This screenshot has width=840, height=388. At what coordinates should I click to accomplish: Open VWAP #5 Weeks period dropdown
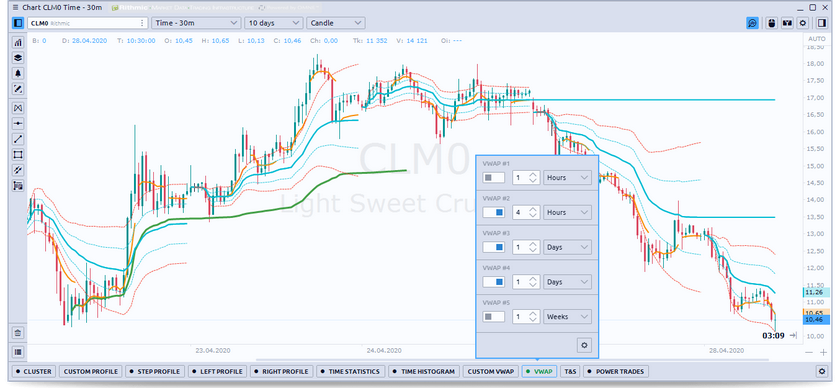point(567,317)
